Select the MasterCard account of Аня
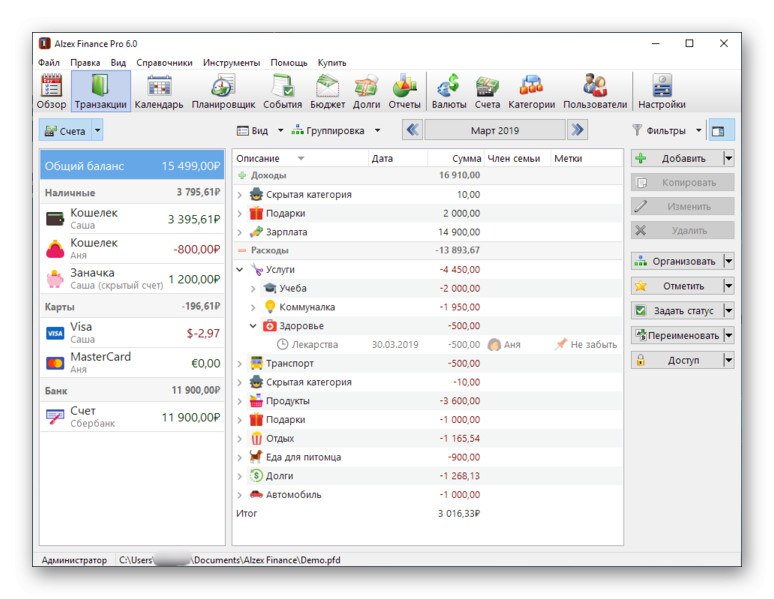The height and width of the screenshot is (599, 774). (132, 363)
